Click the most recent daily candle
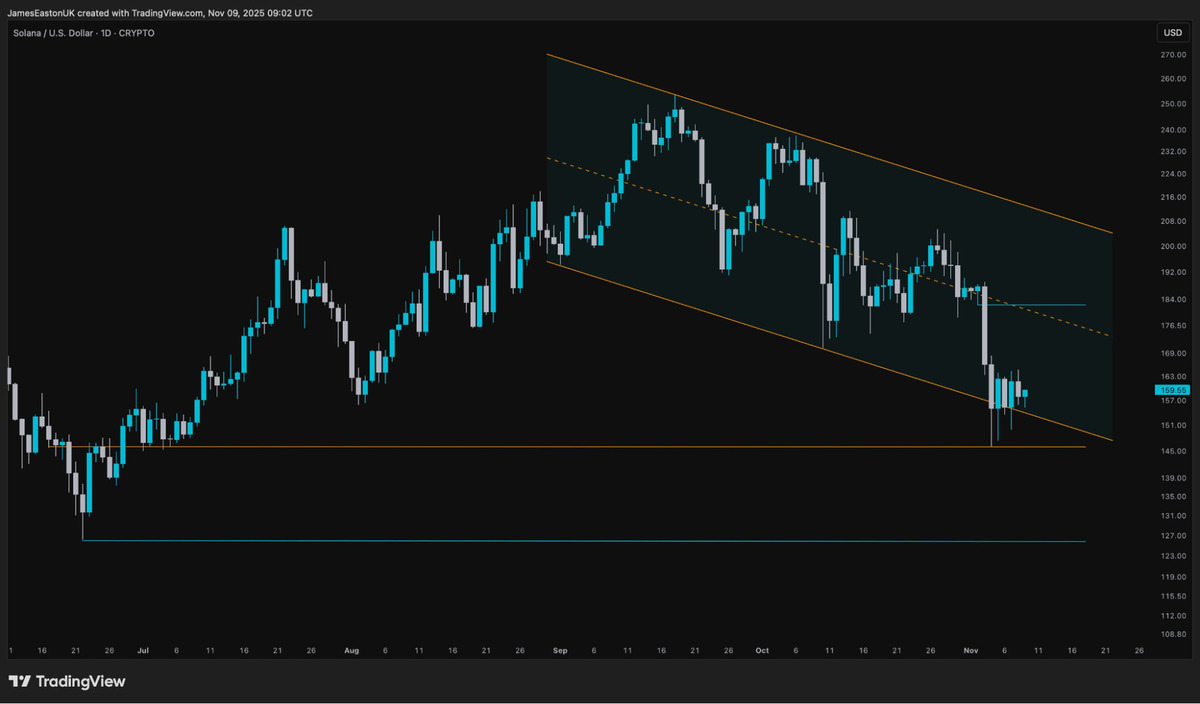1200x704 pixels. coord(1023,393)
